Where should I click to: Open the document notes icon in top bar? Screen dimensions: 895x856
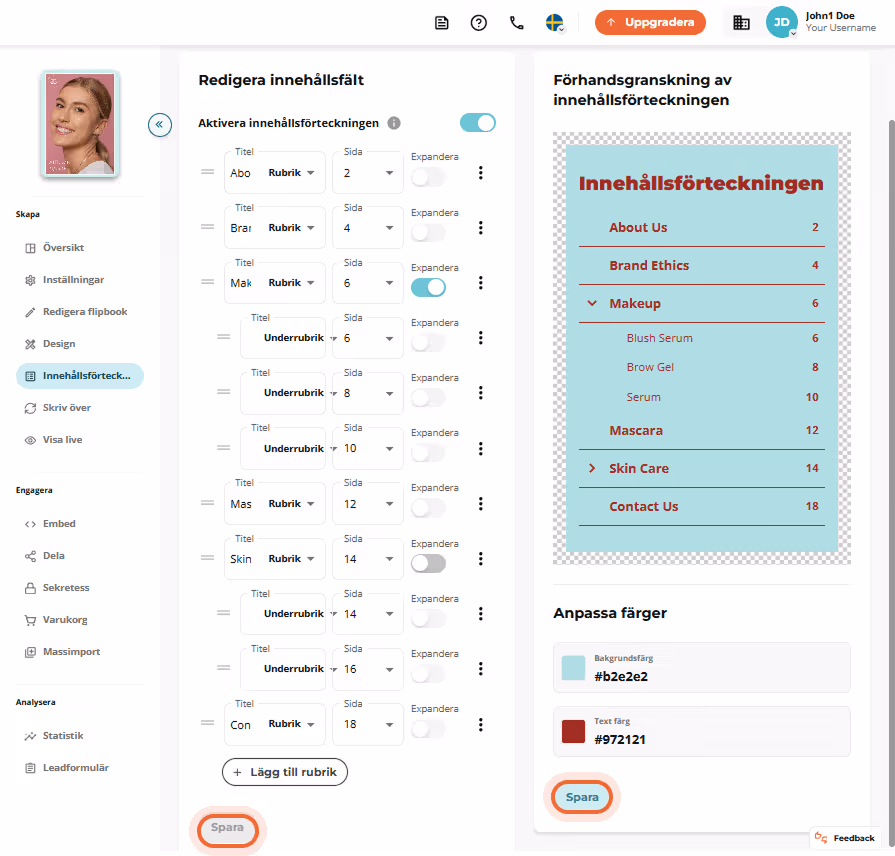point(441,23)
